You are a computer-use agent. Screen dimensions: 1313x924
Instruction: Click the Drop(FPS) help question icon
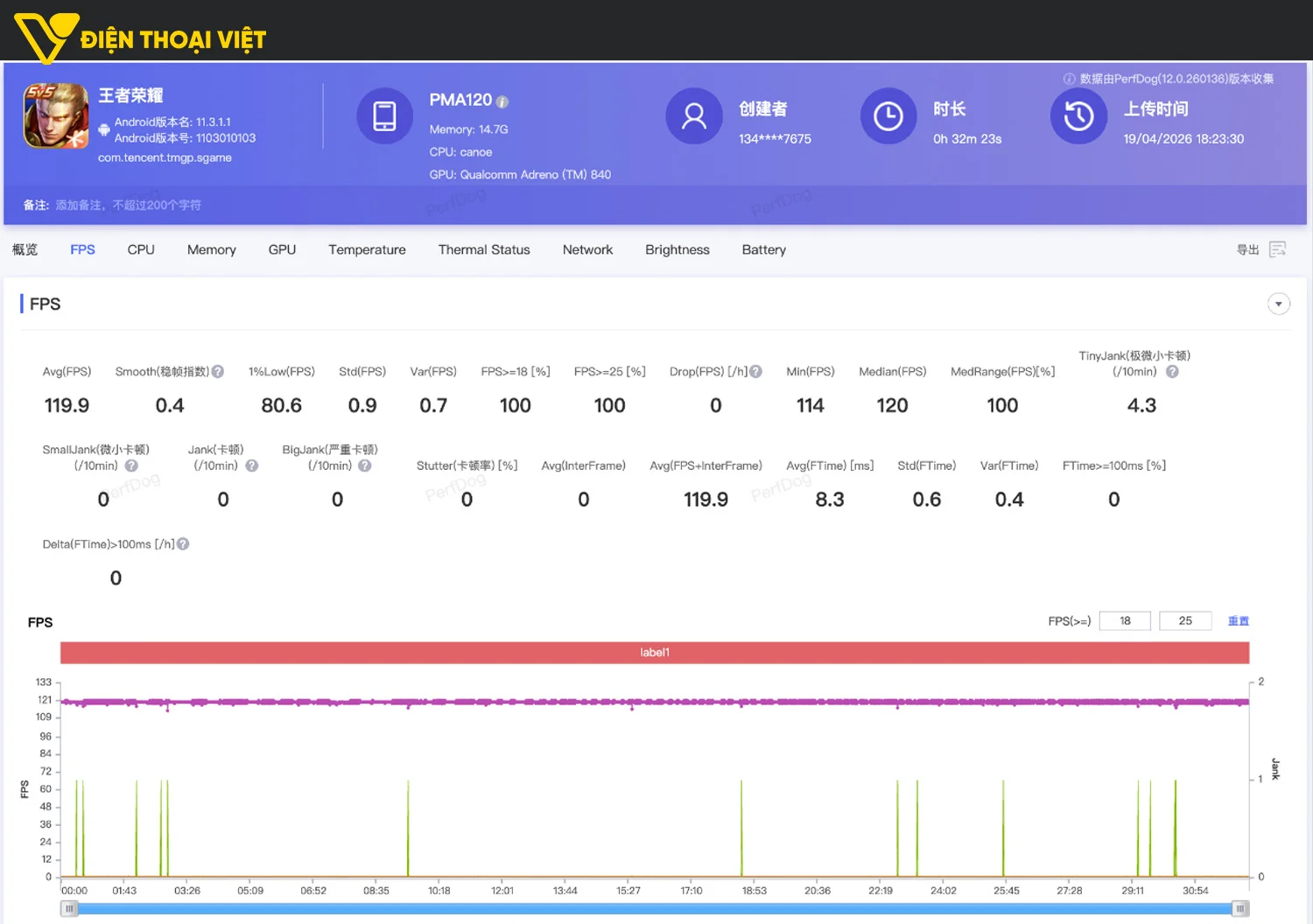756,372
